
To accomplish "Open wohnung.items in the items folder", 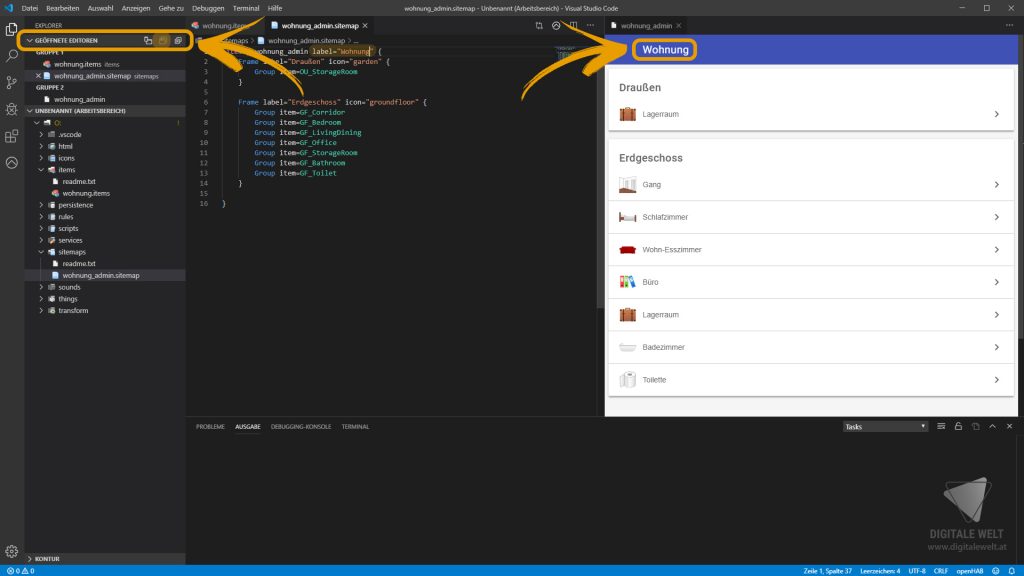I will 86,193.
